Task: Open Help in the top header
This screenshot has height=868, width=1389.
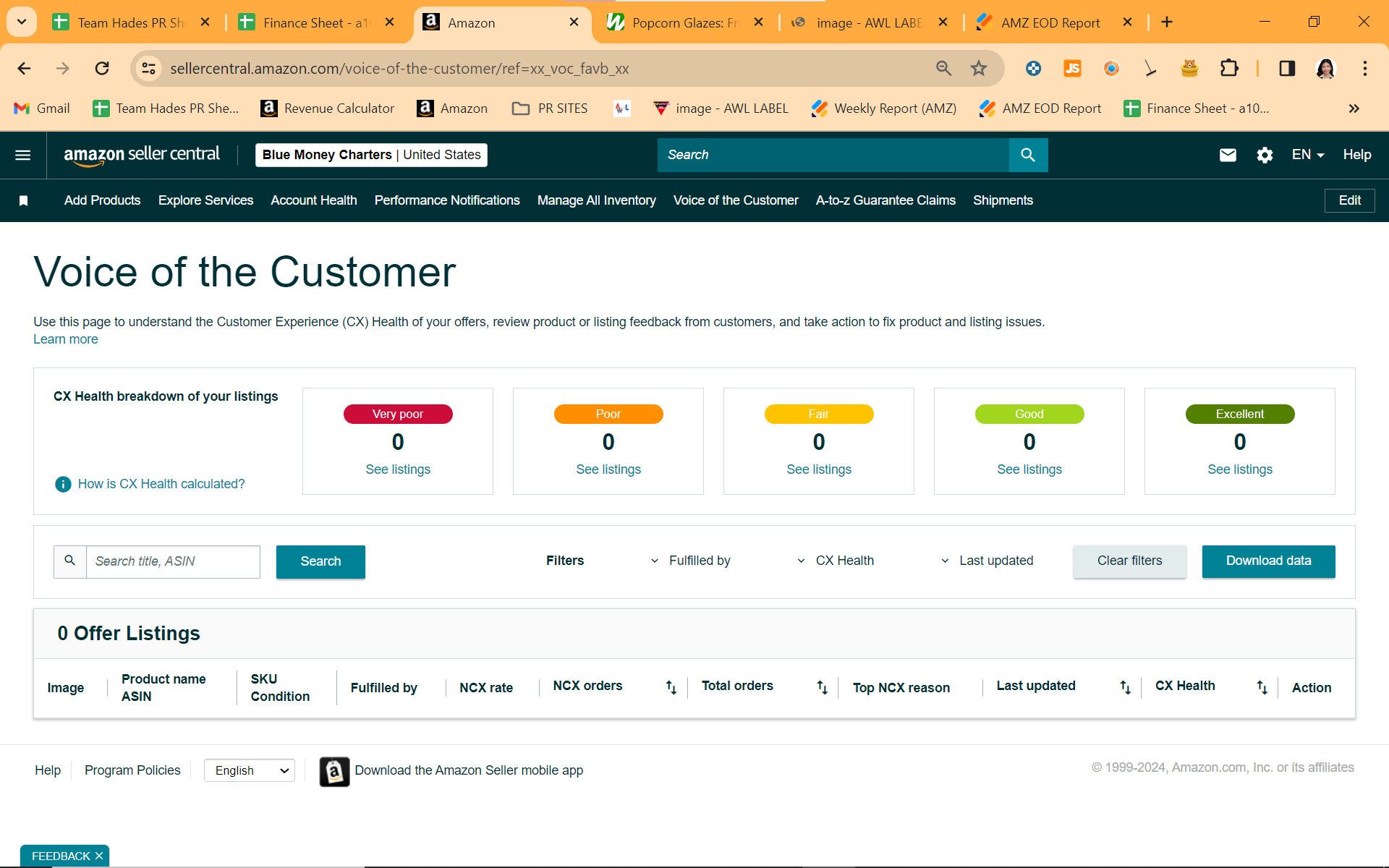Action: (x=1357, y=155)
